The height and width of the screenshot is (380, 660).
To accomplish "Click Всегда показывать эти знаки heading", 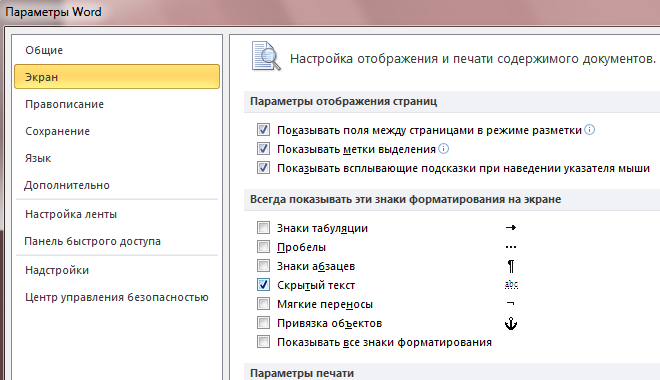I will (x=405, y=199).
